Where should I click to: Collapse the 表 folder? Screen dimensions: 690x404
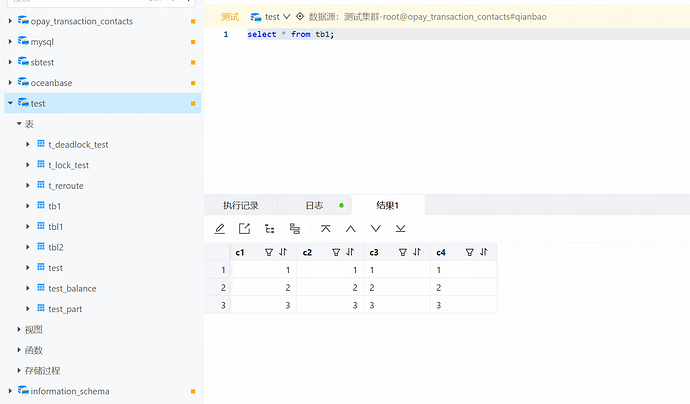(19, 124)
